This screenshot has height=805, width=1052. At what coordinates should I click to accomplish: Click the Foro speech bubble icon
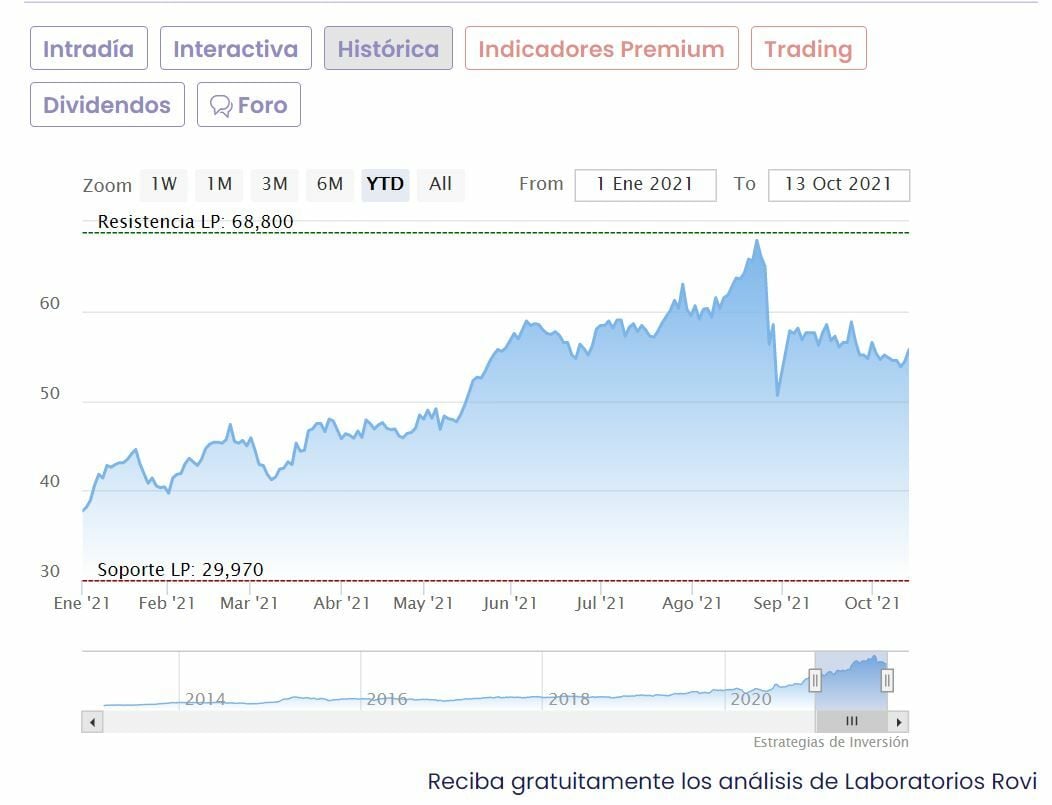pos(221,106)
